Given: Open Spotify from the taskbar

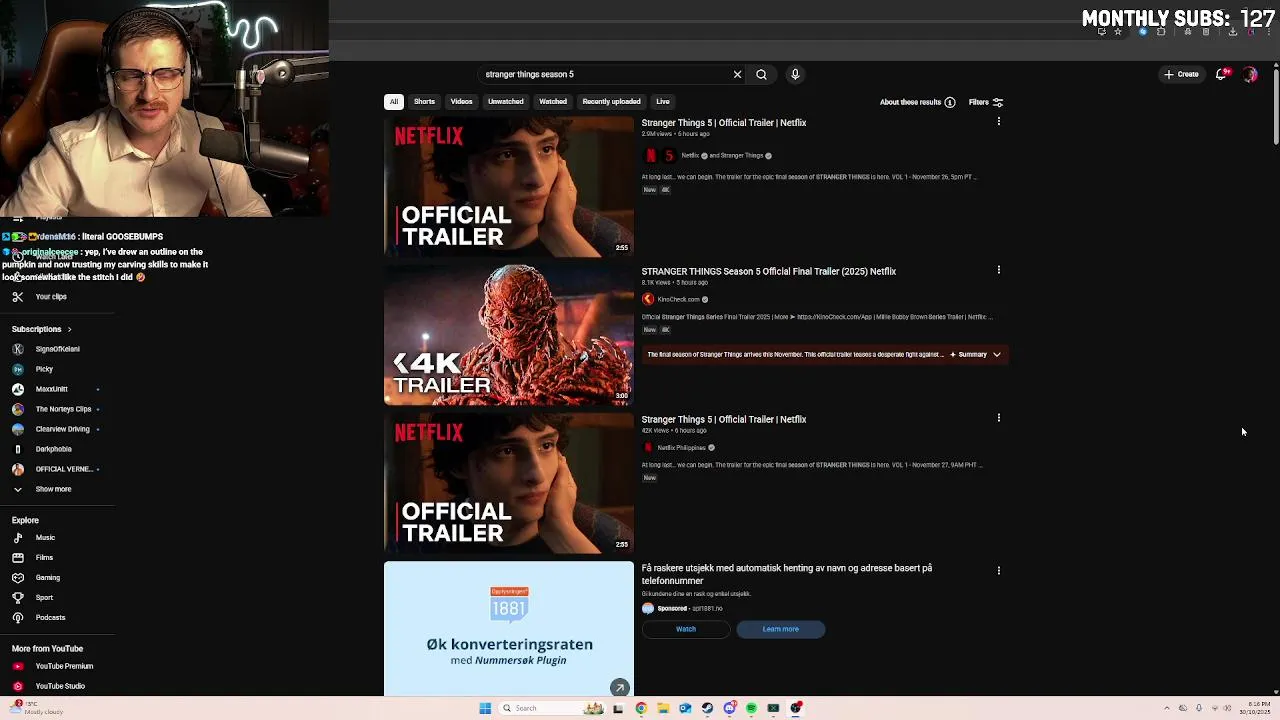Looking at the screenshot, I should point(751,708).
